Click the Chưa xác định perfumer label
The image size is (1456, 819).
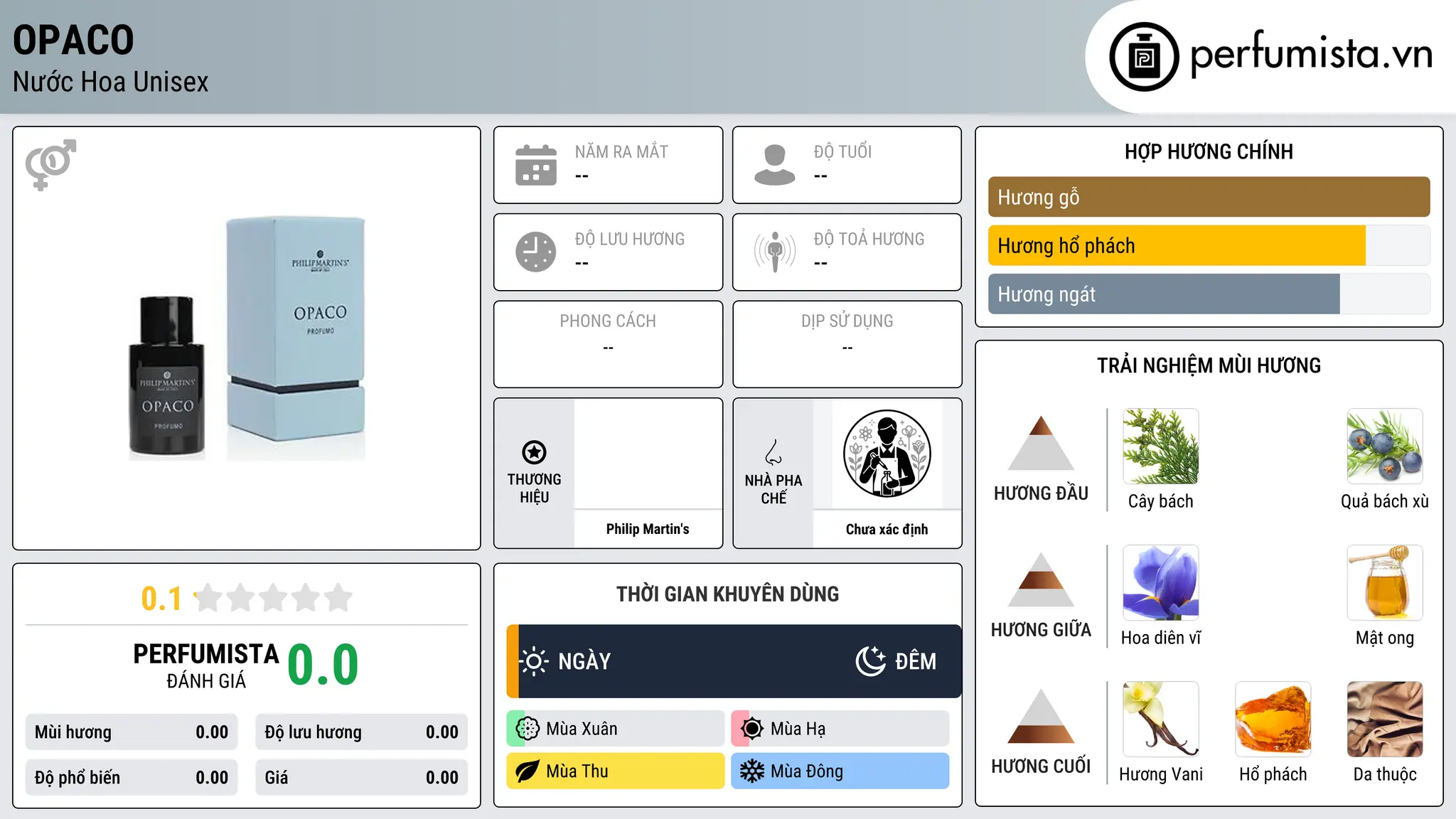pyautogui.click(x=887, y=529)
